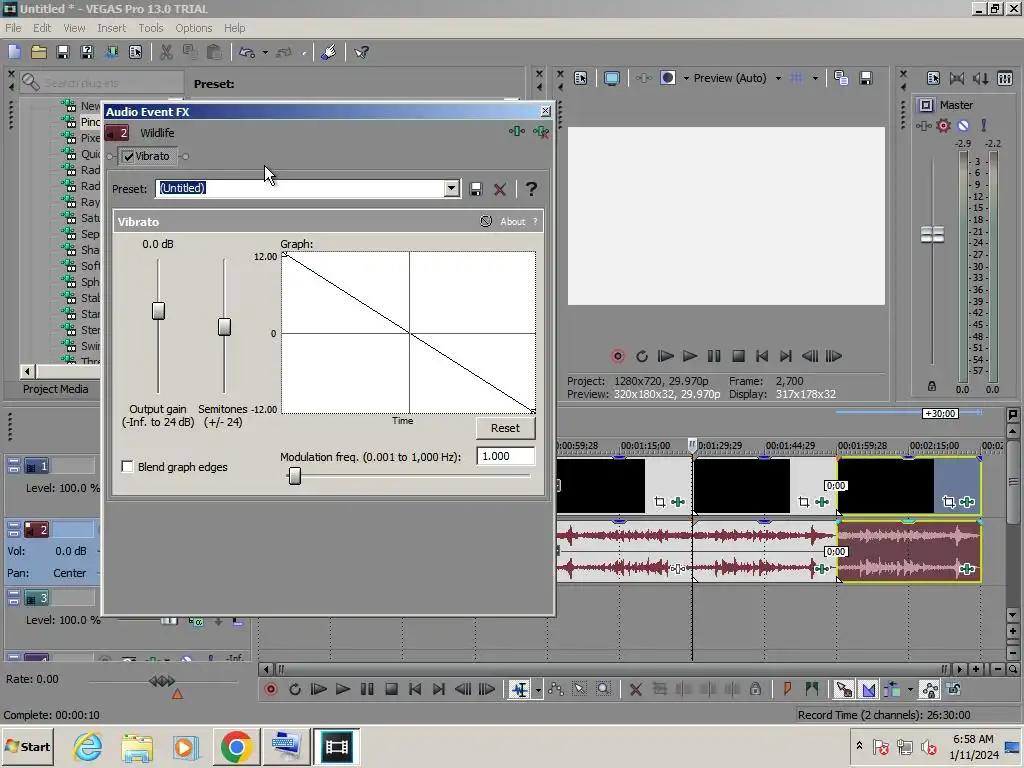1024x768 pixels.
Task: Click the Undo arrow icon
Action: click(x=247, y=52)
